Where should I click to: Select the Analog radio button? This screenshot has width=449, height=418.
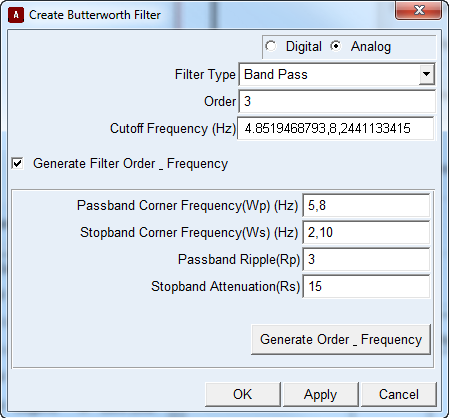tap(336, 46)
